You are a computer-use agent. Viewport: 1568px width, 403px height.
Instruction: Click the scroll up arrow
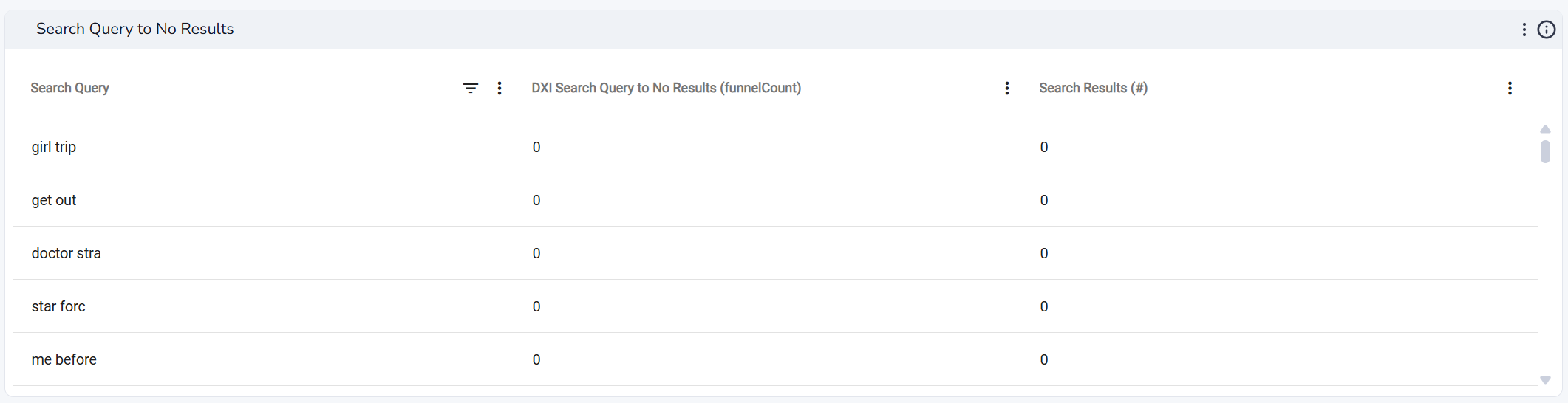coord(1545,129)
